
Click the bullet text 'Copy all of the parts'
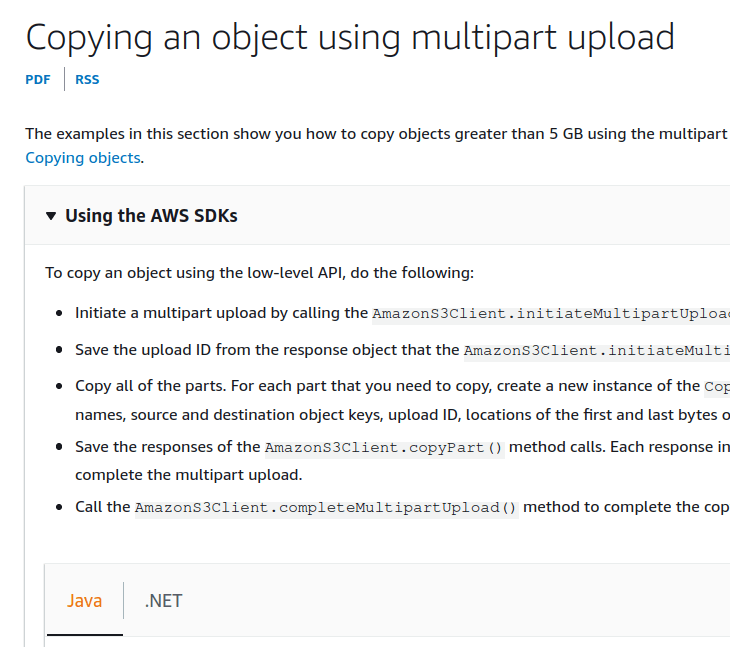pos(150,386)
